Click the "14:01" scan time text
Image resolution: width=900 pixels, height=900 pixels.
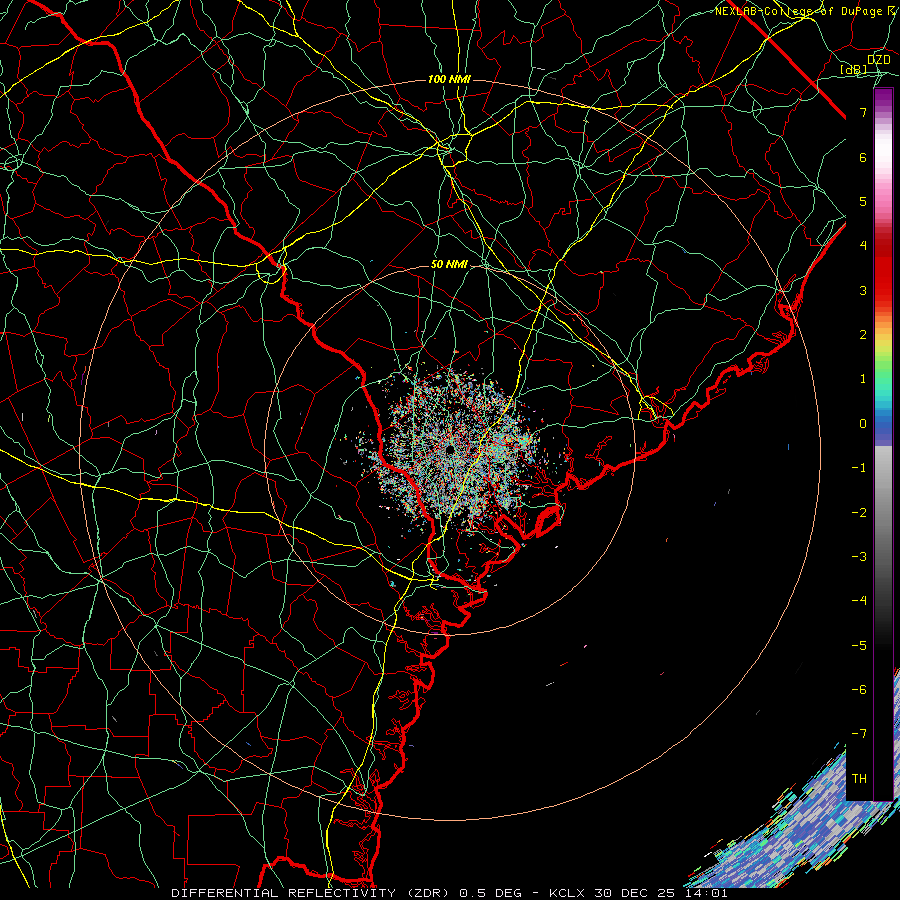[x=707, y=893]
